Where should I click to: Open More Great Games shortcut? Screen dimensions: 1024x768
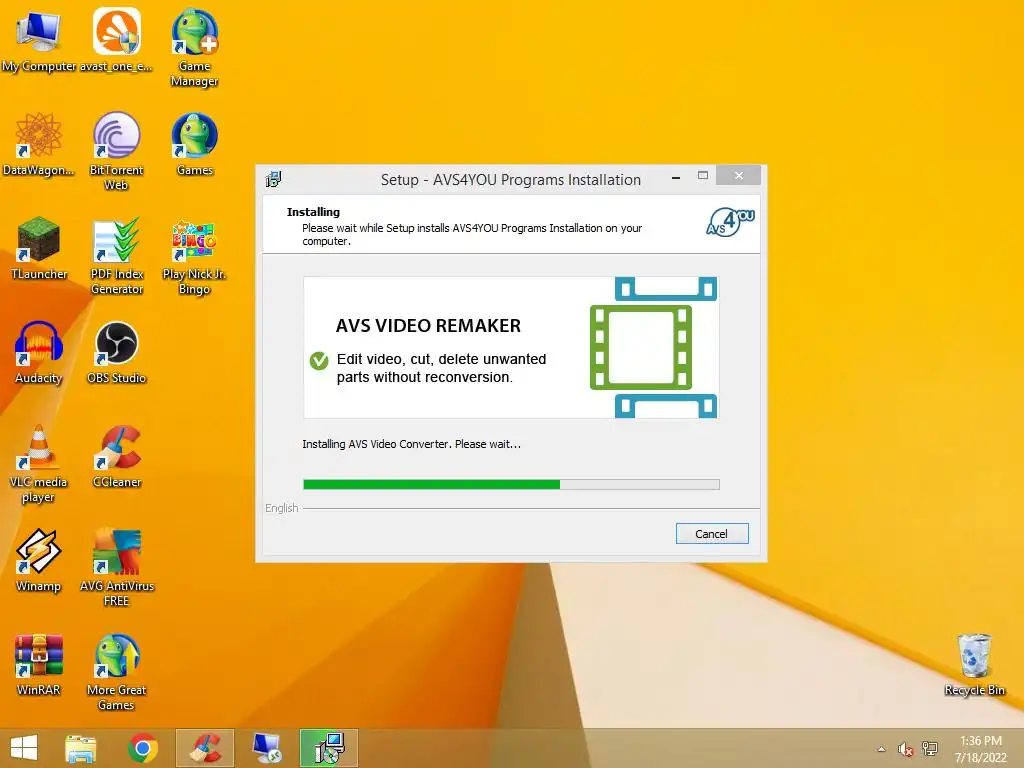(x=116, y=671)
